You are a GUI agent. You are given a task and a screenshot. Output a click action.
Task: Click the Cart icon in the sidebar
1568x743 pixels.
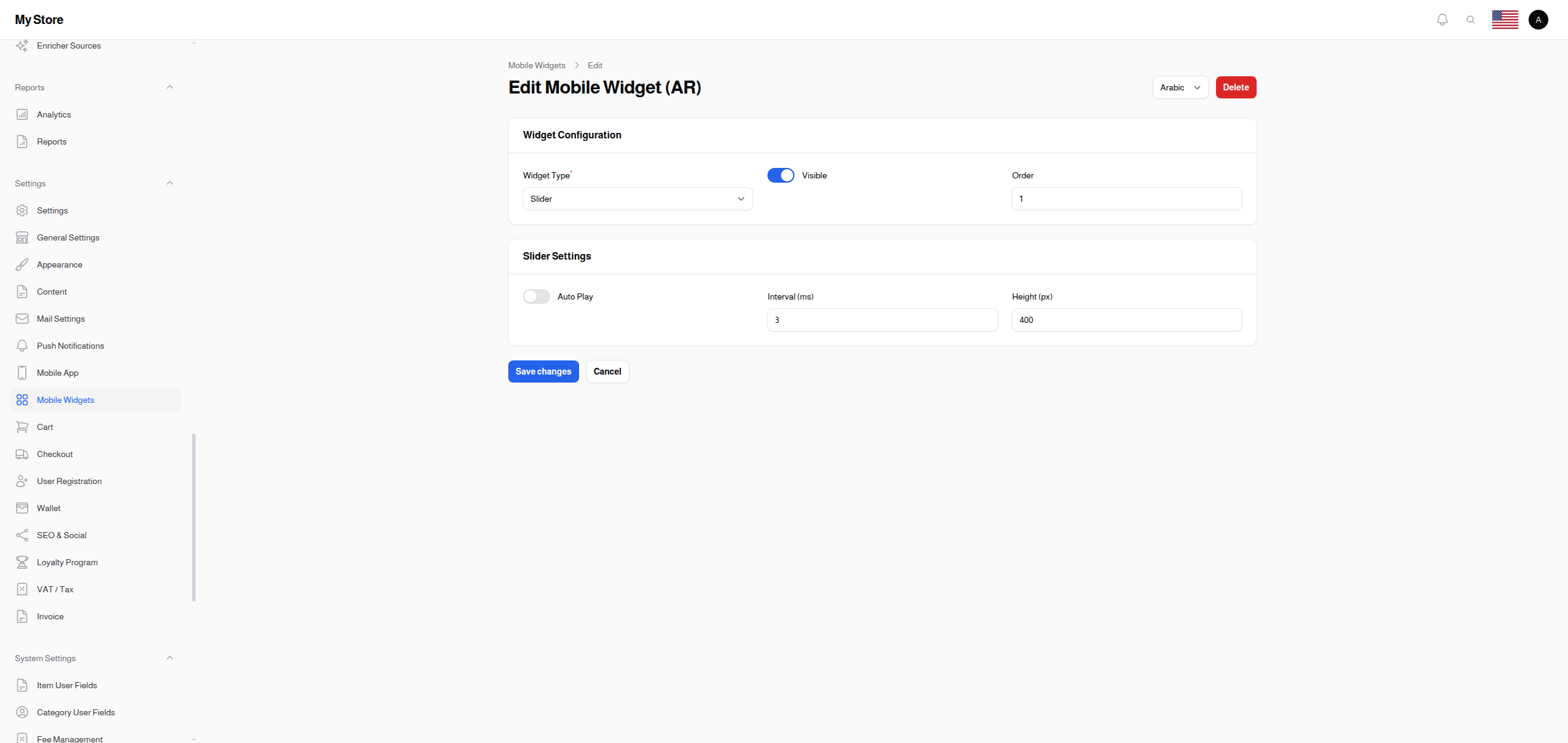[x=22, y=427]
